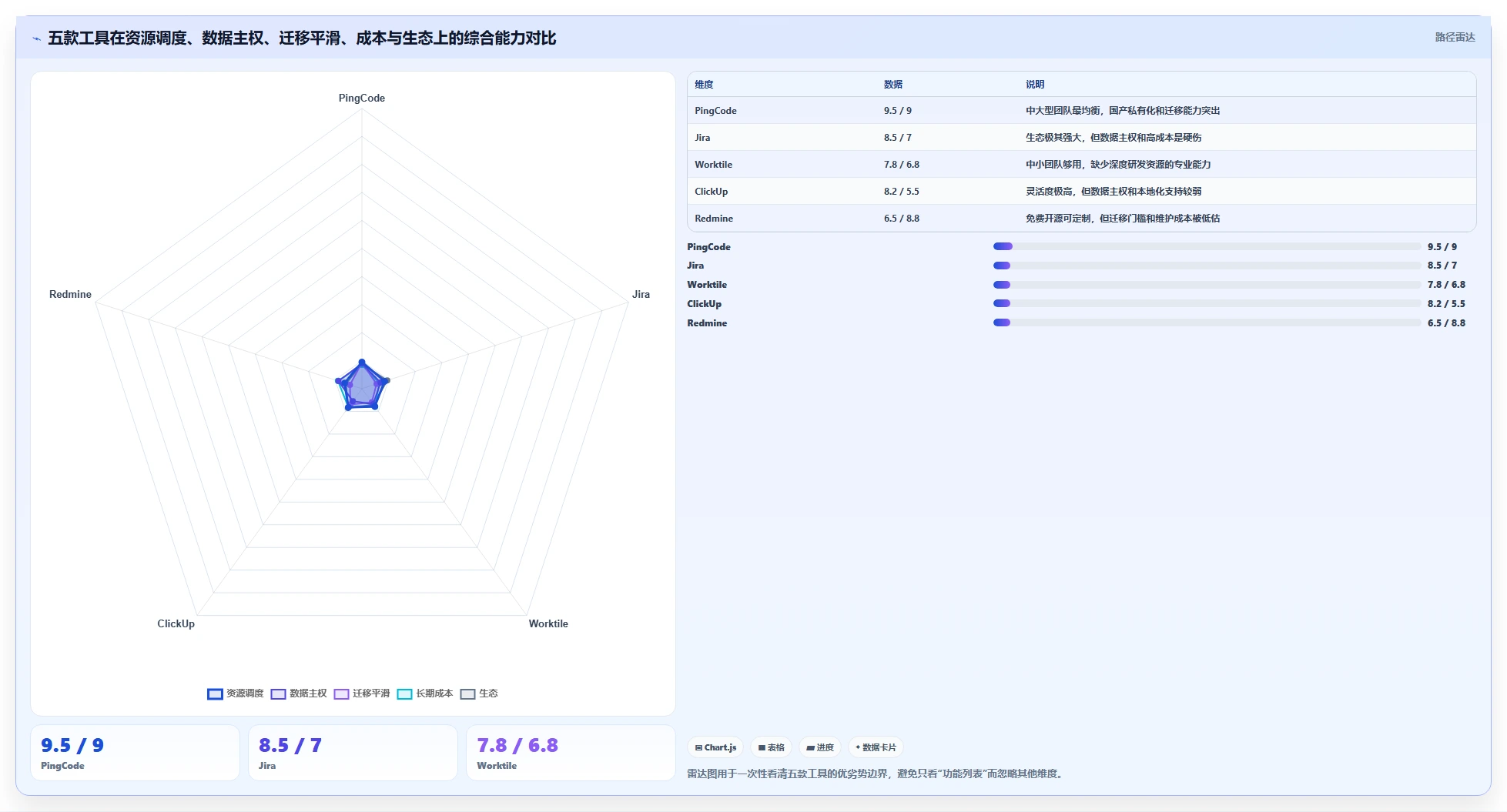Click description 免费开源可定制，但迁移门槛和维护成本被低估
The width and height of the screenshot is (1507, 812).
pyautogui.click(x=1123, y=219)
